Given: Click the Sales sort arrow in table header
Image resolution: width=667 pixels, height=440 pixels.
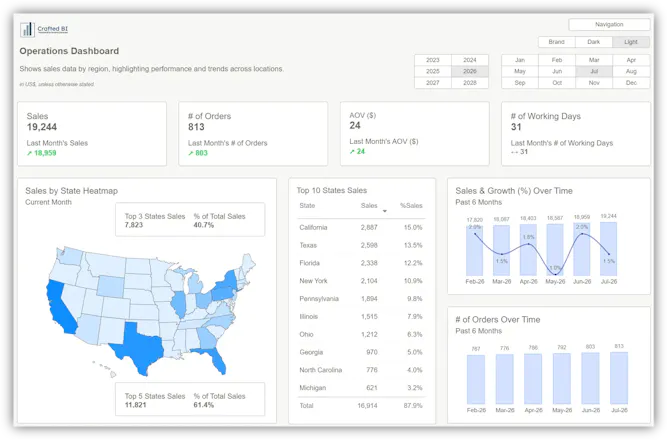Looking at the screenshot, I should 385,211.
